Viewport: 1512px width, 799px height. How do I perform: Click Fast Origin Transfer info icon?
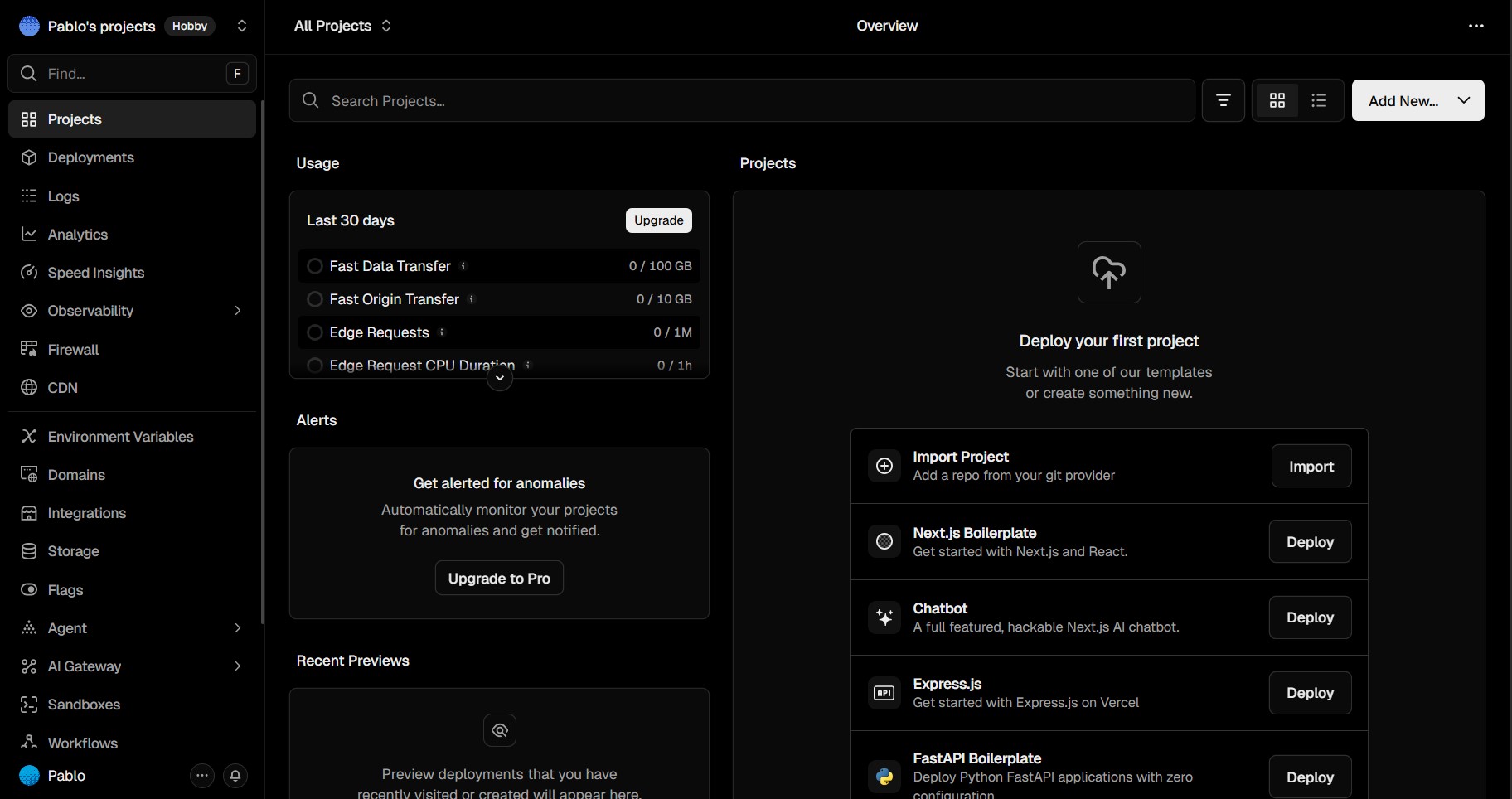click(472, 299)
